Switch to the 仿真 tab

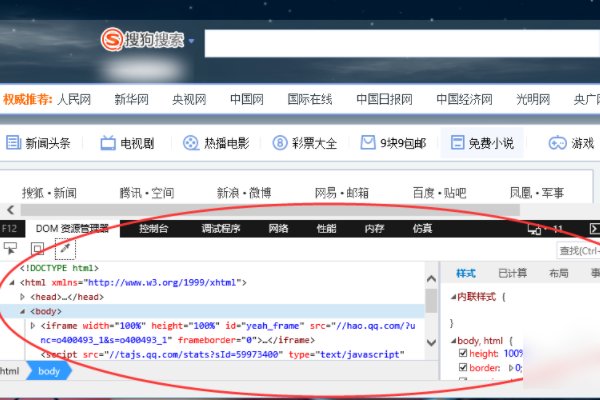(x=422, y=229)
